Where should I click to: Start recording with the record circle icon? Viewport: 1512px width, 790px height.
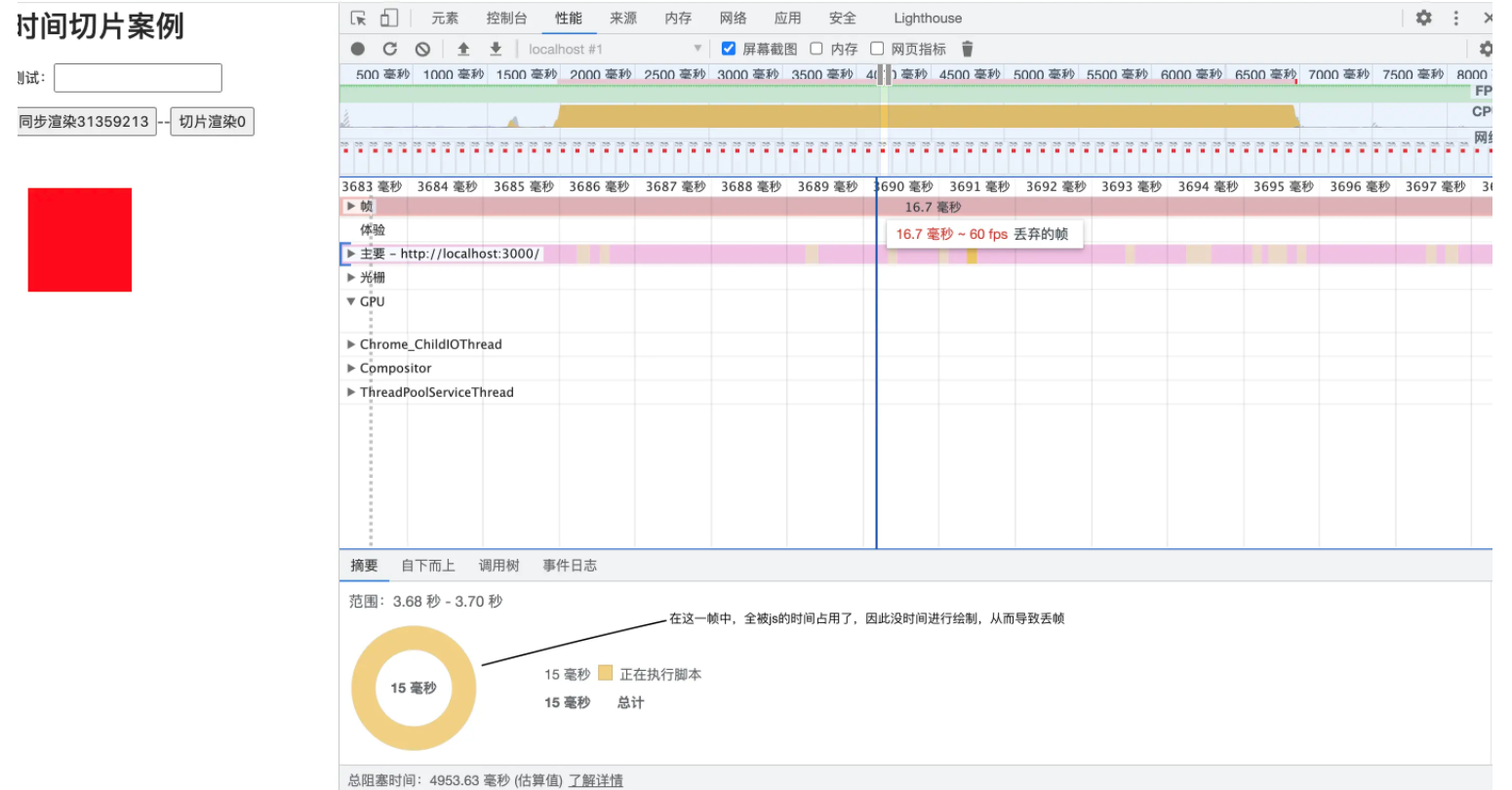pos(358,49)
